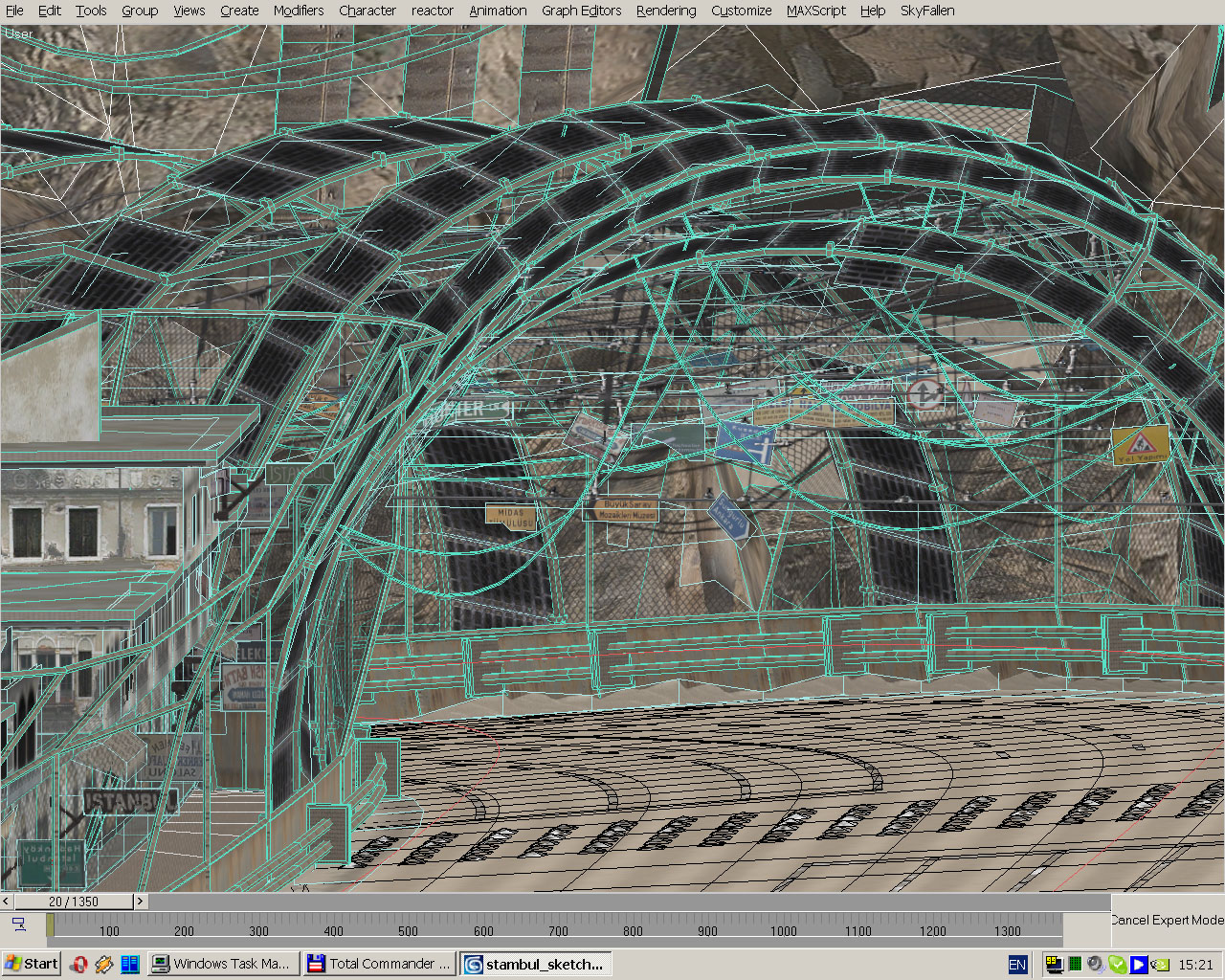Click the 20 / 1350 time slider handle
This screenshot has height=980, width=1225.
point(73,901)
